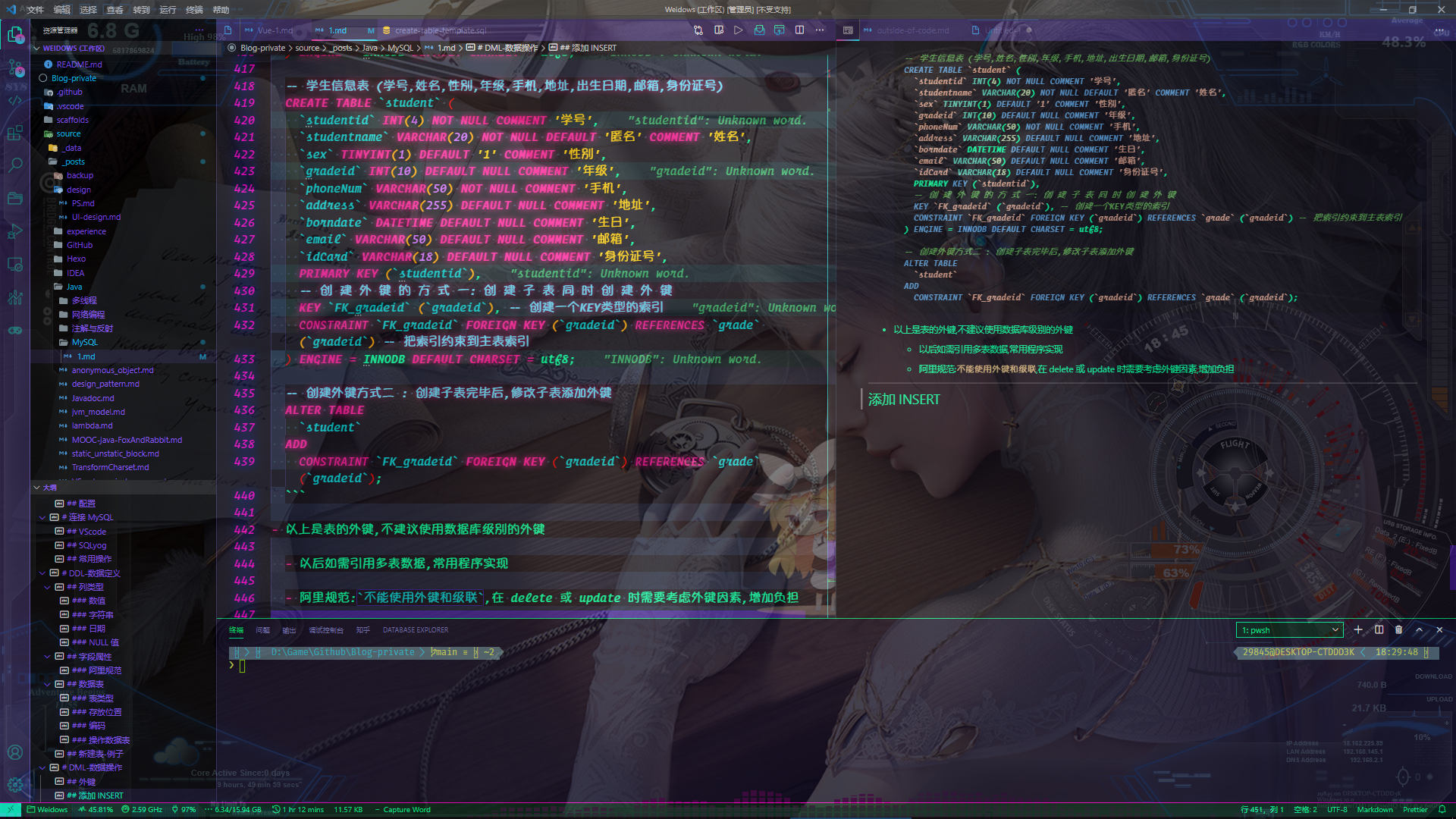Maximize the terminal panel size
The width and height of the screenshot is (1456, 819).
click(1419, 629)
